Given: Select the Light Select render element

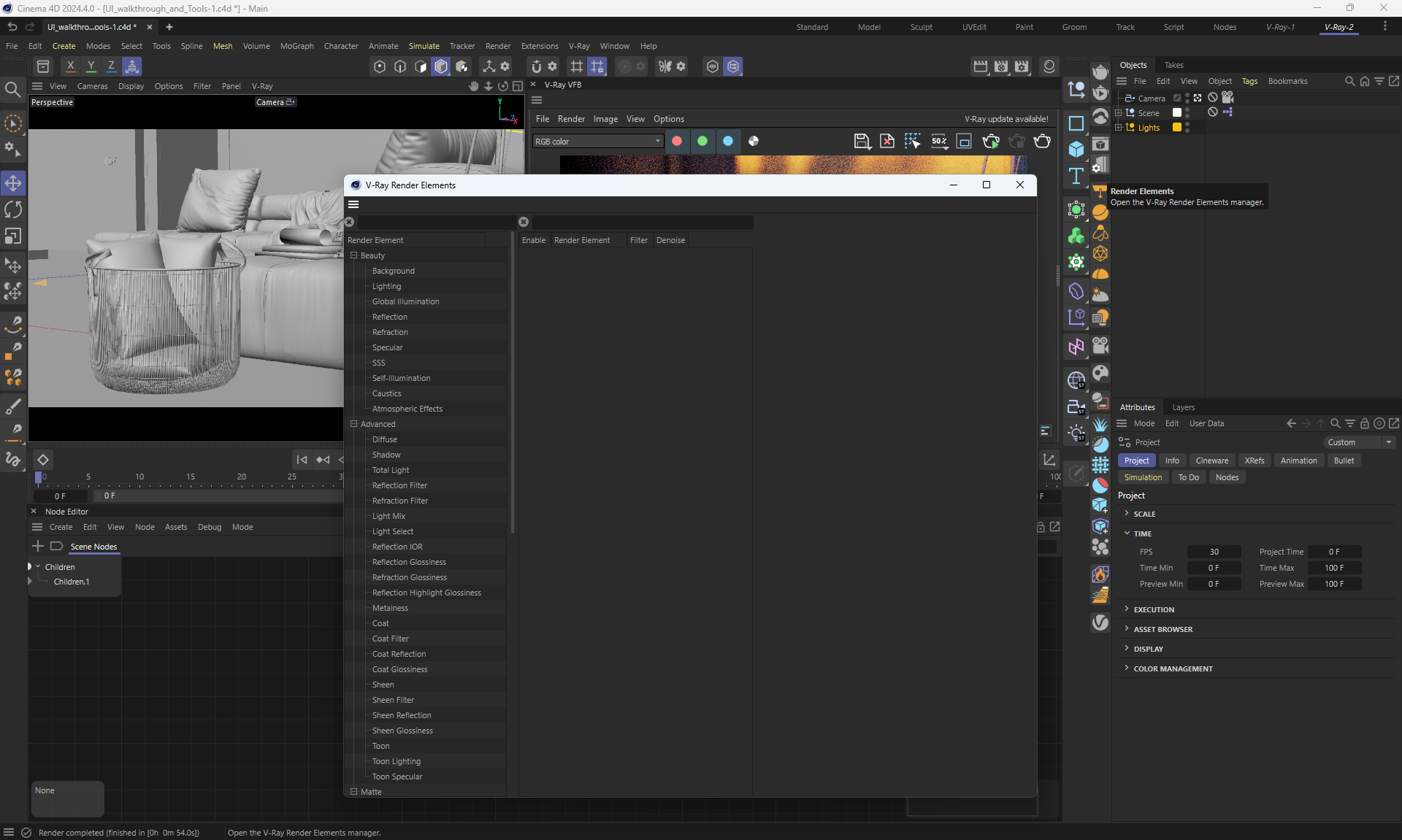Looking at the screenshot, I should tap(392, 531).
